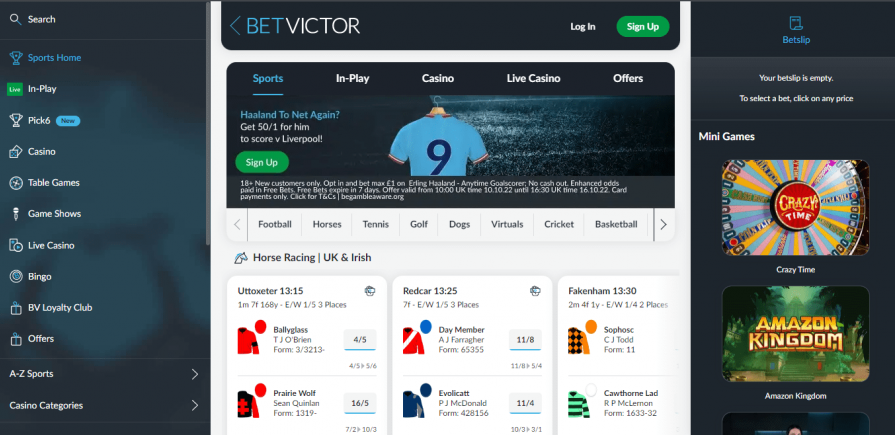Click the green Sign Up header button

pyautogui.click(x=643, y=26)
